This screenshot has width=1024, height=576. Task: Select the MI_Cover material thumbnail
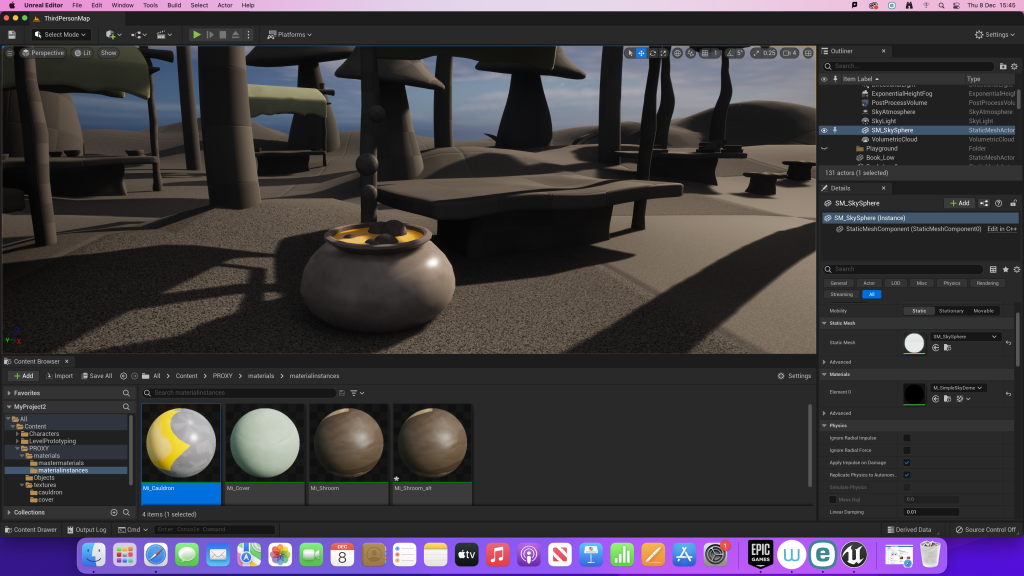(x=264, y=443)
